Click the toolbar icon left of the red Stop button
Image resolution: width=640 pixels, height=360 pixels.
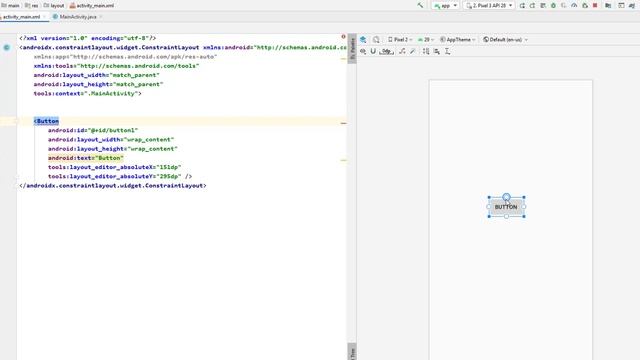click(585, 6)
